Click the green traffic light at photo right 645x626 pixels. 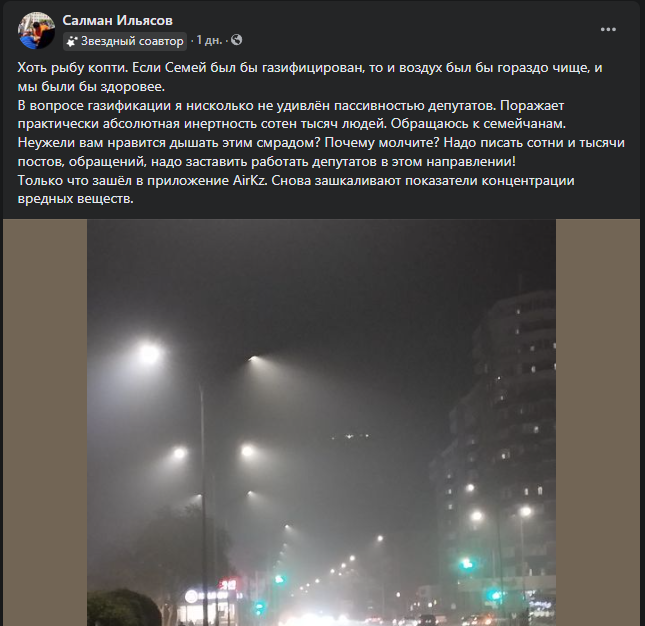466,563
